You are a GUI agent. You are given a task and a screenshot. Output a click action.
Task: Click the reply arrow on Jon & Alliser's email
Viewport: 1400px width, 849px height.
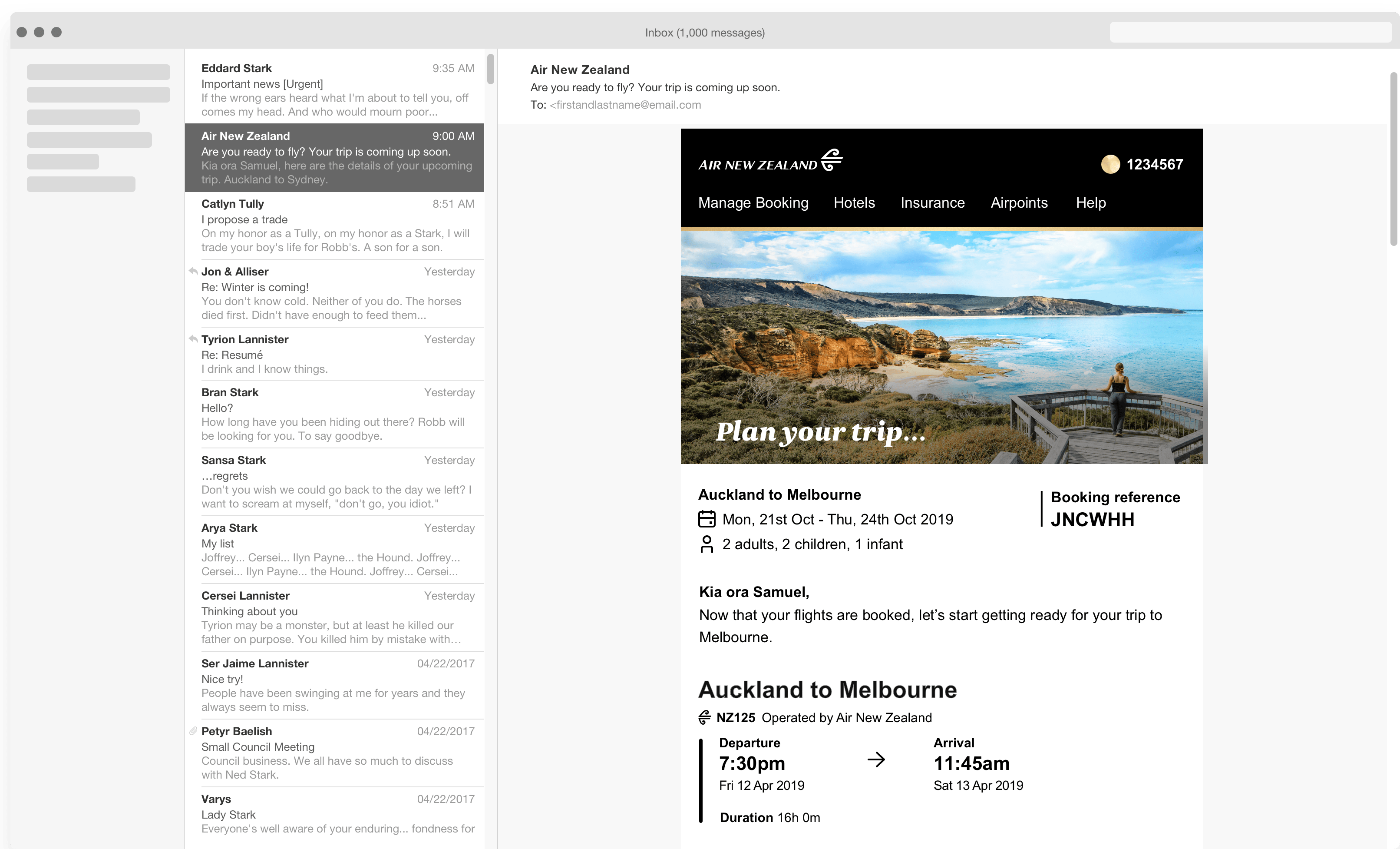tap(194, 271)
